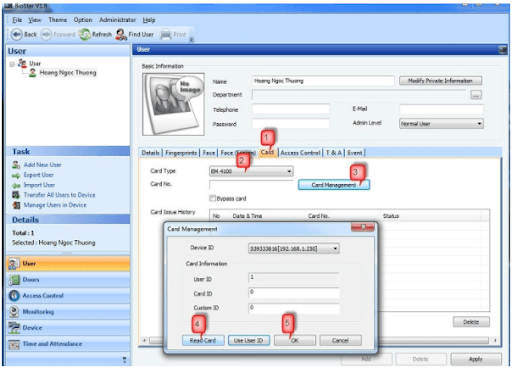Select Hoang Ngoc Thuong in user tree
This screenshot has height=368, width=512.
pyautogui.click(x=68, y=73)
